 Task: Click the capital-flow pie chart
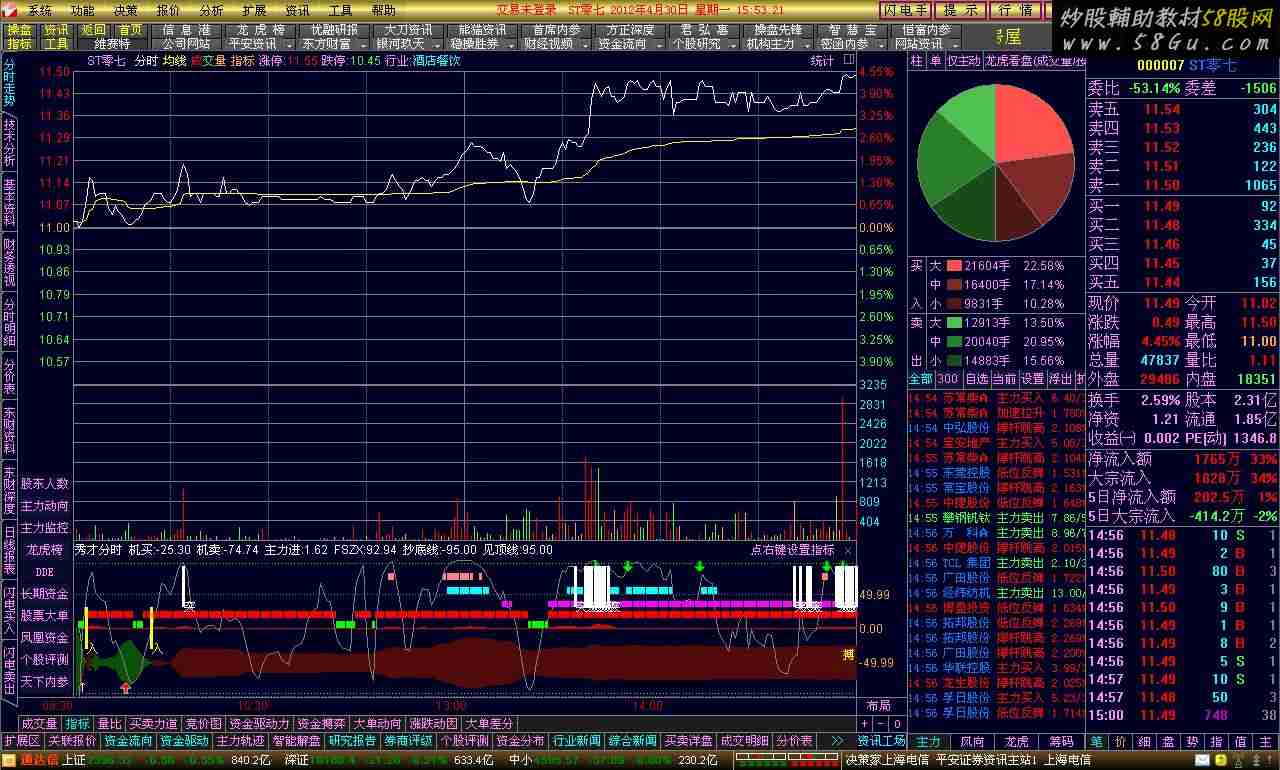tap(995, 164)
